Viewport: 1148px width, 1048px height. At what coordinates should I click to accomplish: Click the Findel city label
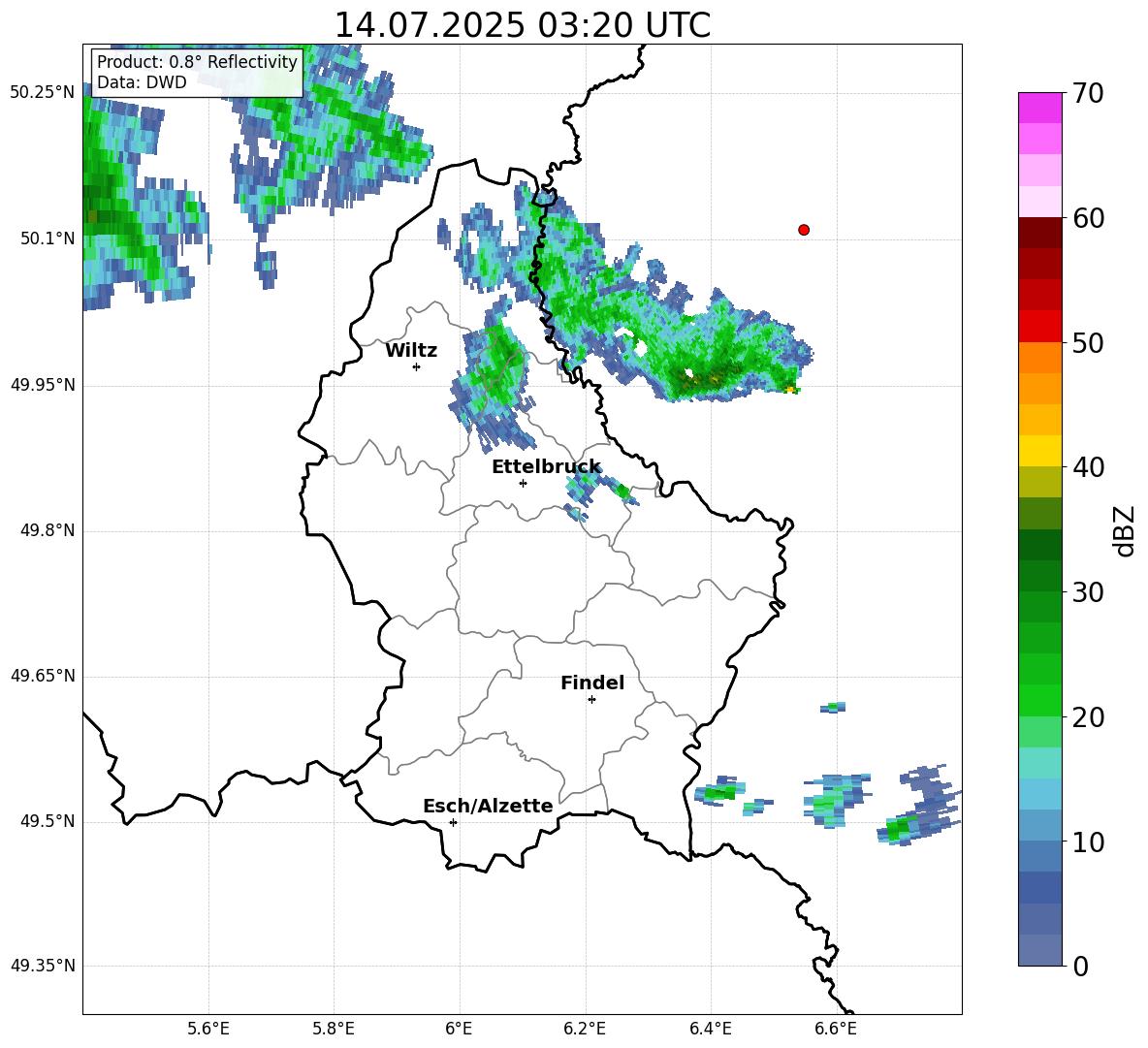[592, 683]
